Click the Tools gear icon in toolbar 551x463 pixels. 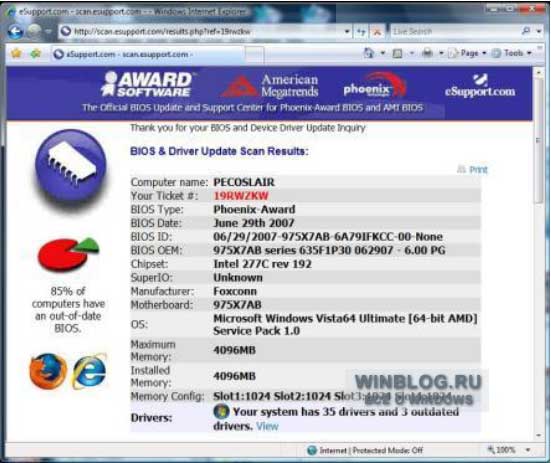[496, 53]
